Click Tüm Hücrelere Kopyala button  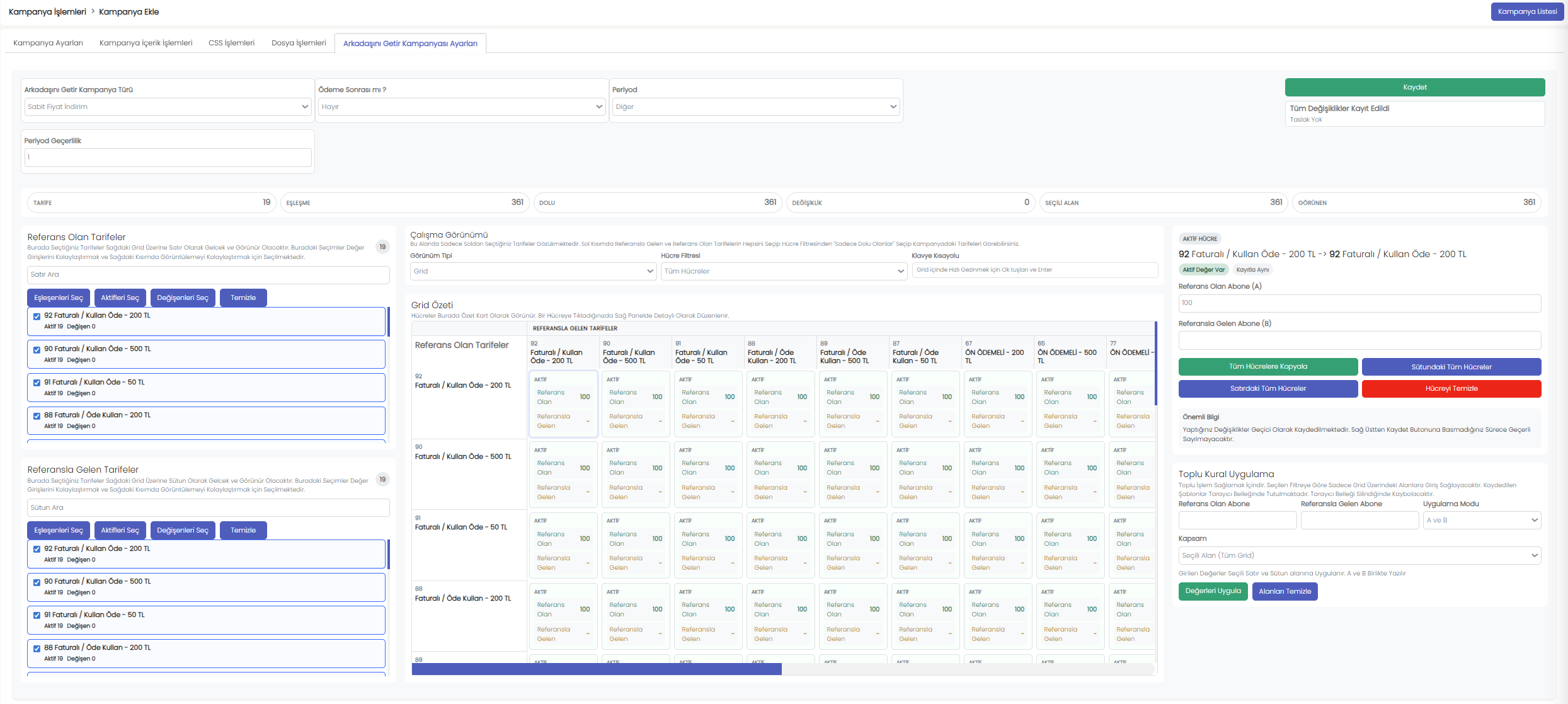pos(1268,367)
